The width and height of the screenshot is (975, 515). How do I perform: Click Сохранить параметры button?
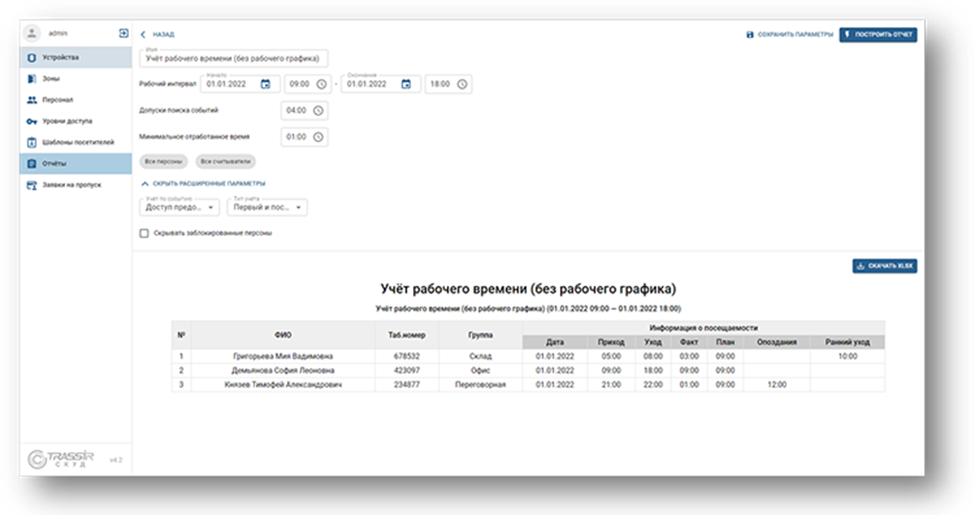(x=790, y=34)
